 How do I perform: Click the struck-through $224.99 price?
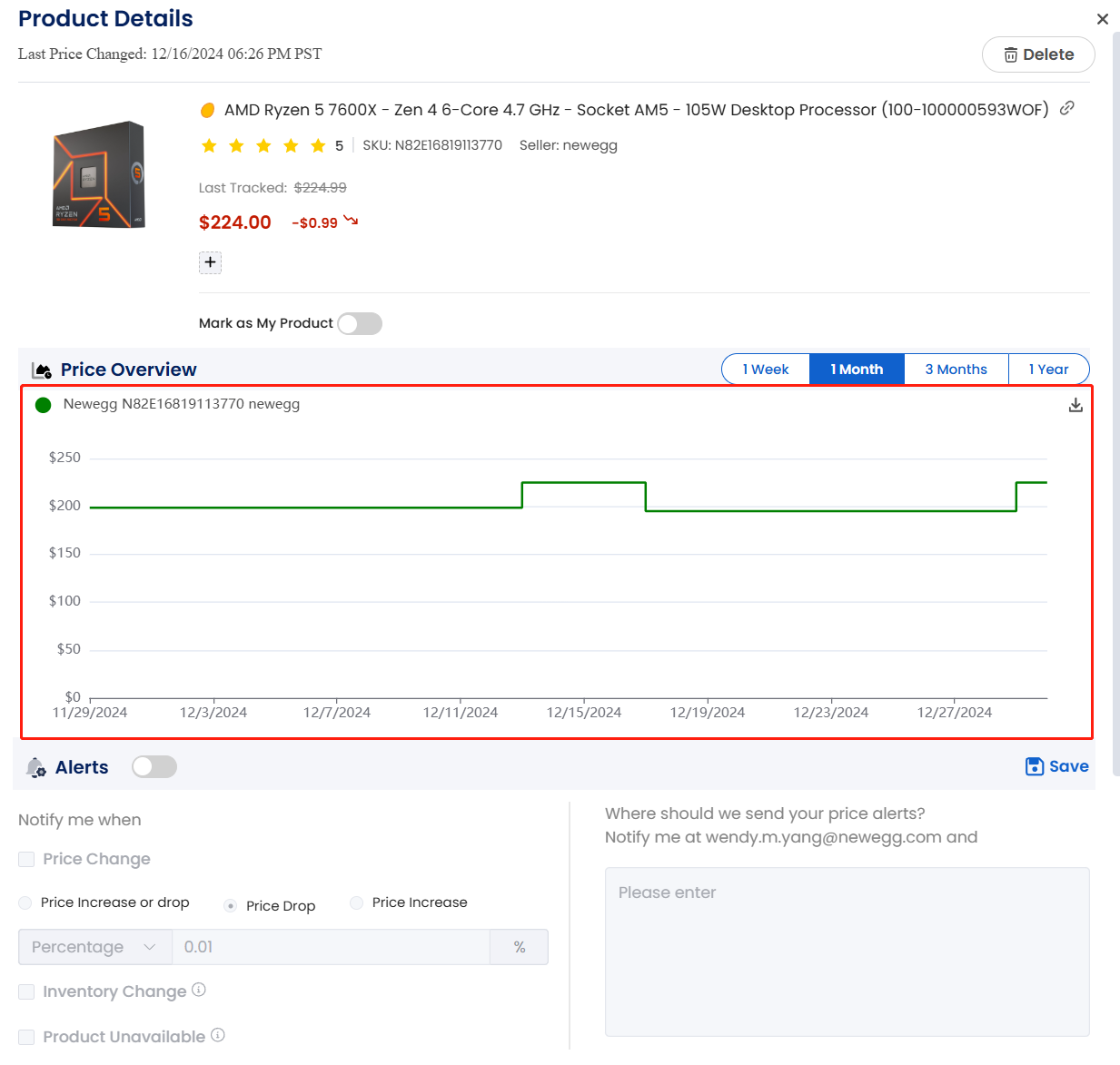(x=320, y=188)
